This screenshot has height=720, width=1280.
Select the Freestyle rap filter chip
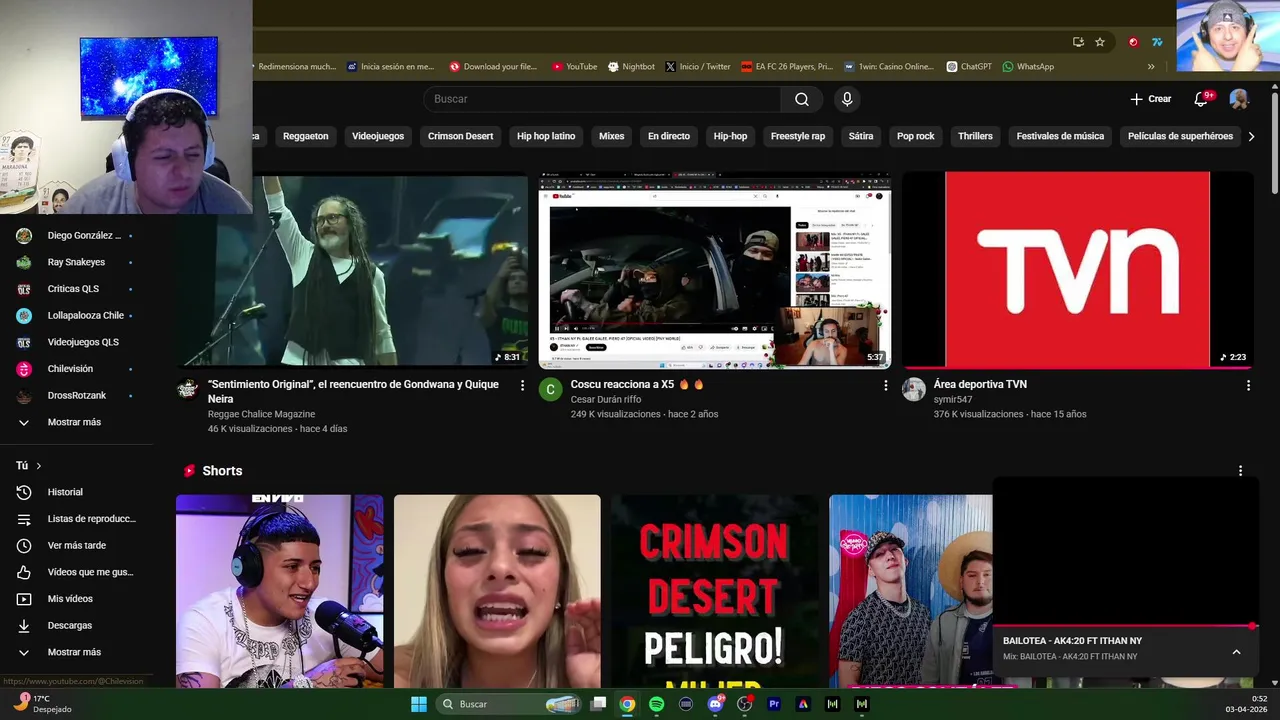(798, 136)
